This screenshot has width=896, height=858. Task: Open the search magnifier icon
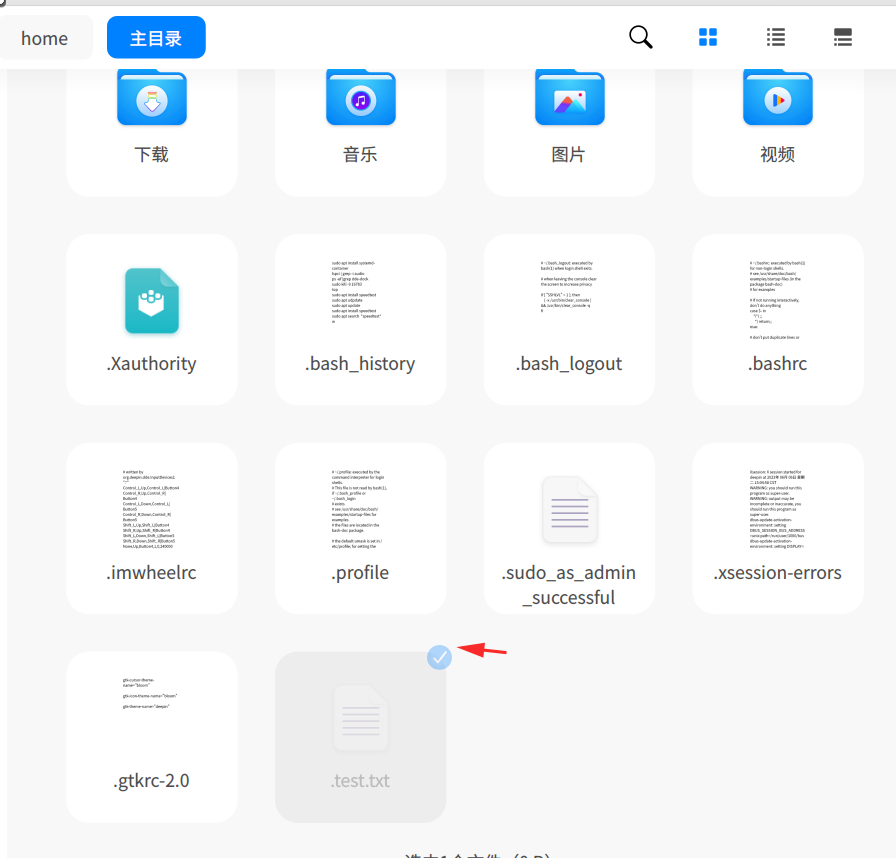click(641, 37)
